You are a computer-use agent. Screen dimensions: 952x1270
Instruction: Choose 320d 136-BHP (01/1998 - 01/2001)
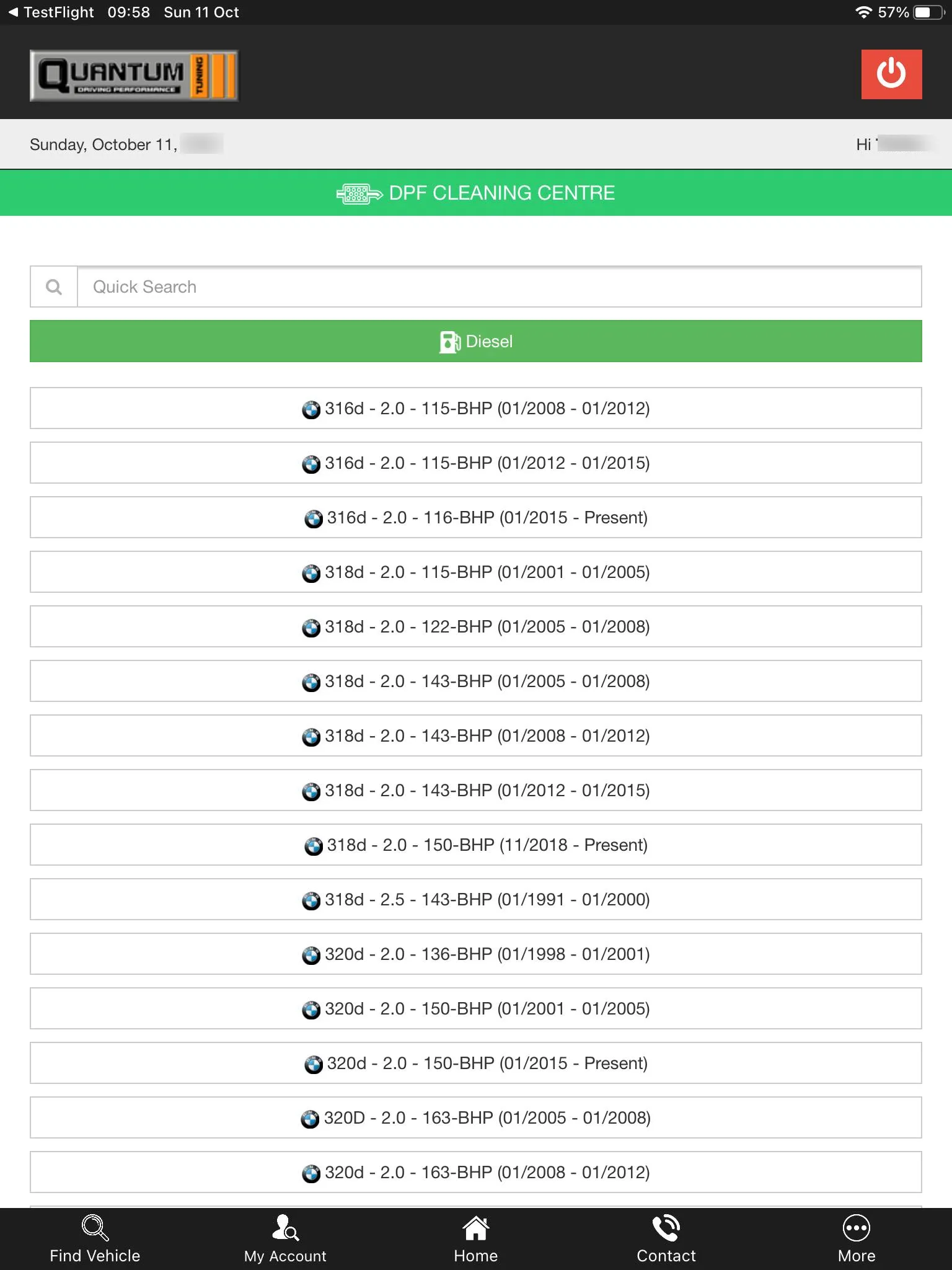476,954
